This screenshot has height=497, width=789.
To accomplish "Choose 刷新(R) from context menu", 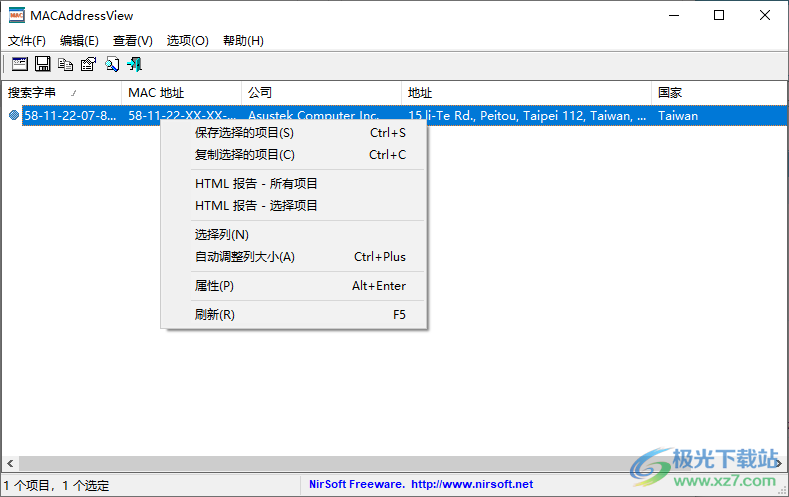I will coord(294,314).
